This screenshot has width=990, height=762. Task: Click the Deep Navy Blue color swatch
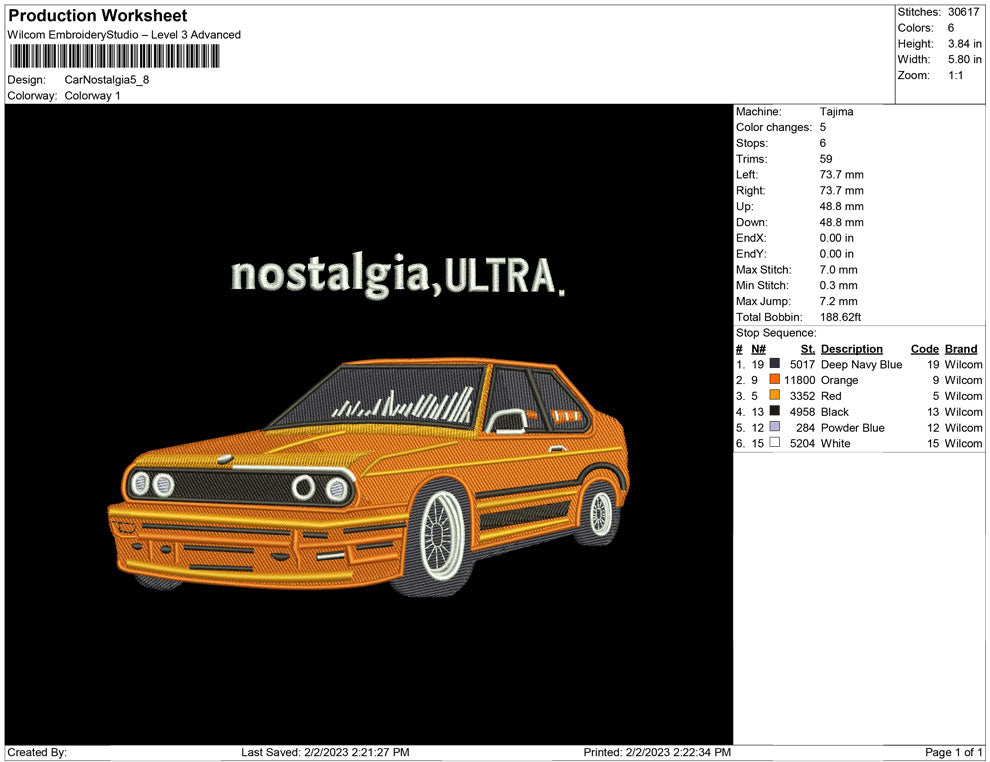775,365
